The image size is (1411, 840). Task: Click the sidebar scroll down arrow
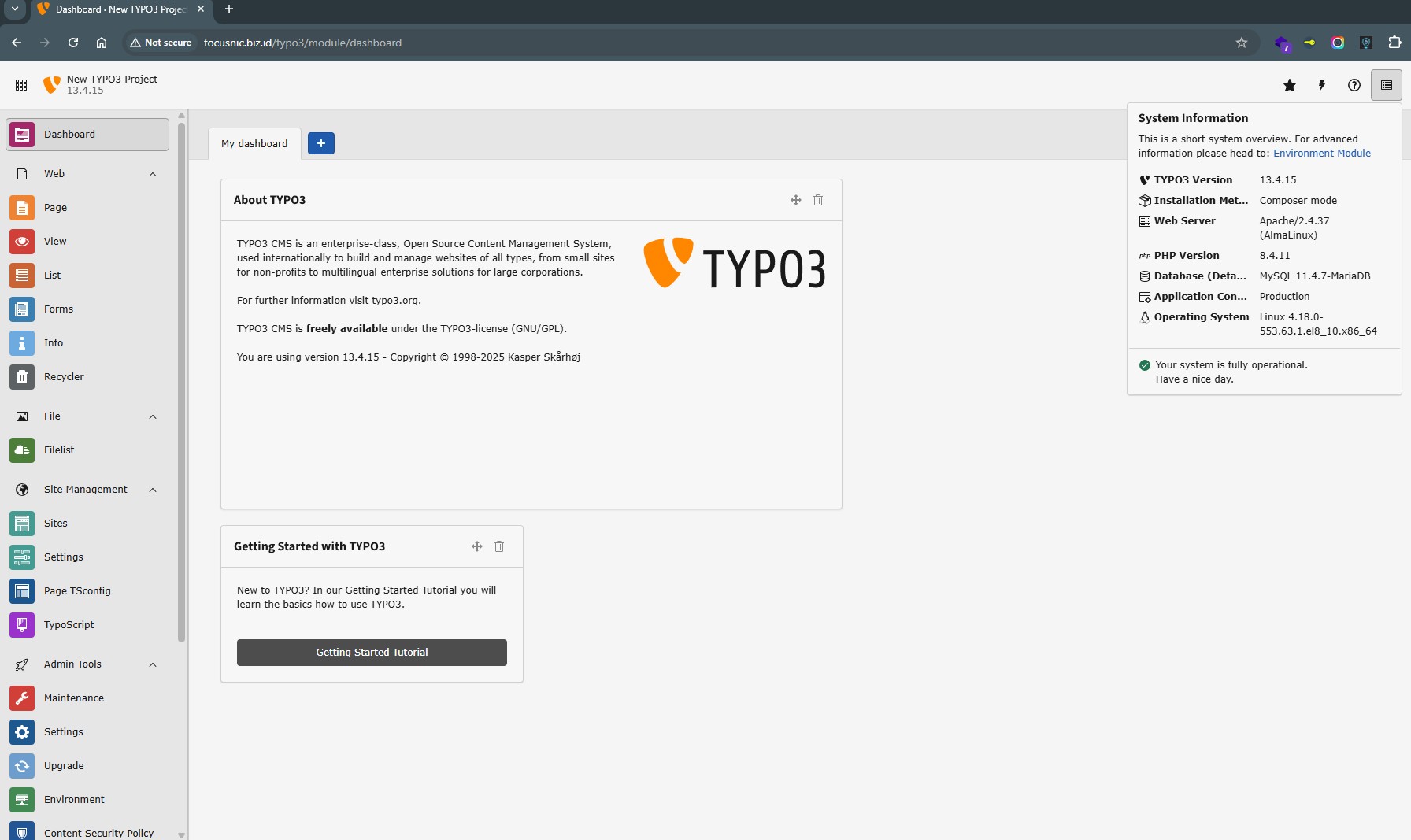click(182, 834)
